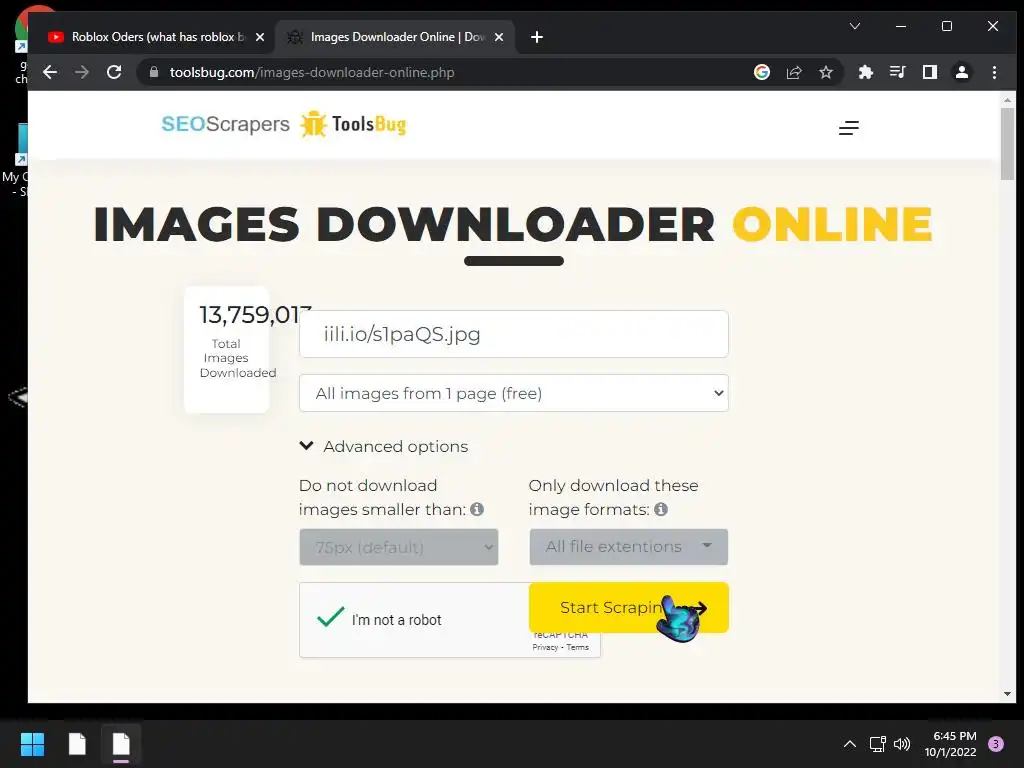The image size is (1024, 768).
Task: Open the Windows Start button
Action: pos(32,744)
